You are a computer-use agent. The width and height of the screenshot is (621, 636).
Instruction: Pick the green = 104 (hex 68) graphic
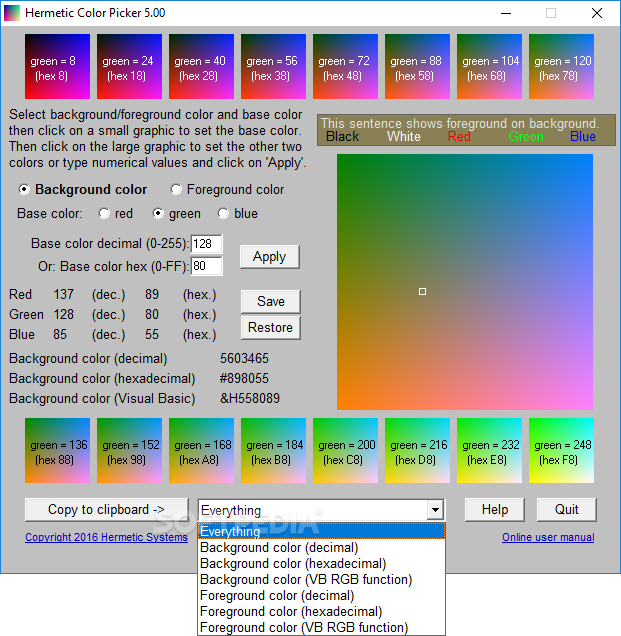[x=489, y=67]
